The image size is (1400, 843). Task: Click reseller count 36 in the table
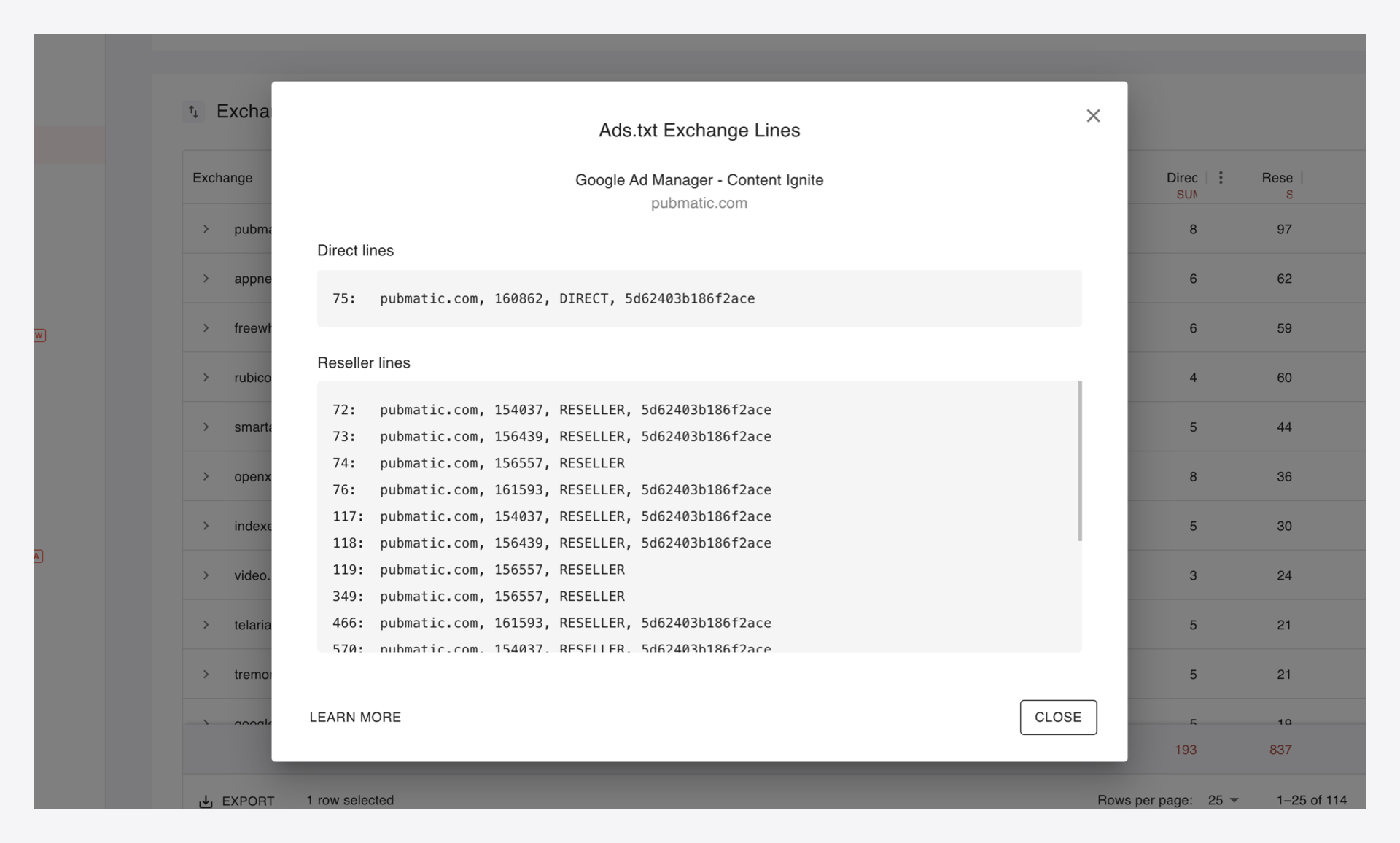click(x=1284, y=476)
